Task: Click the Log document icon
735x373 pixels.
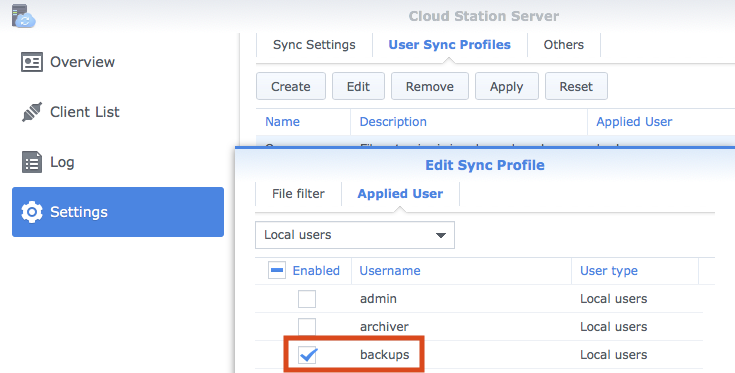Action: (32, 162)
